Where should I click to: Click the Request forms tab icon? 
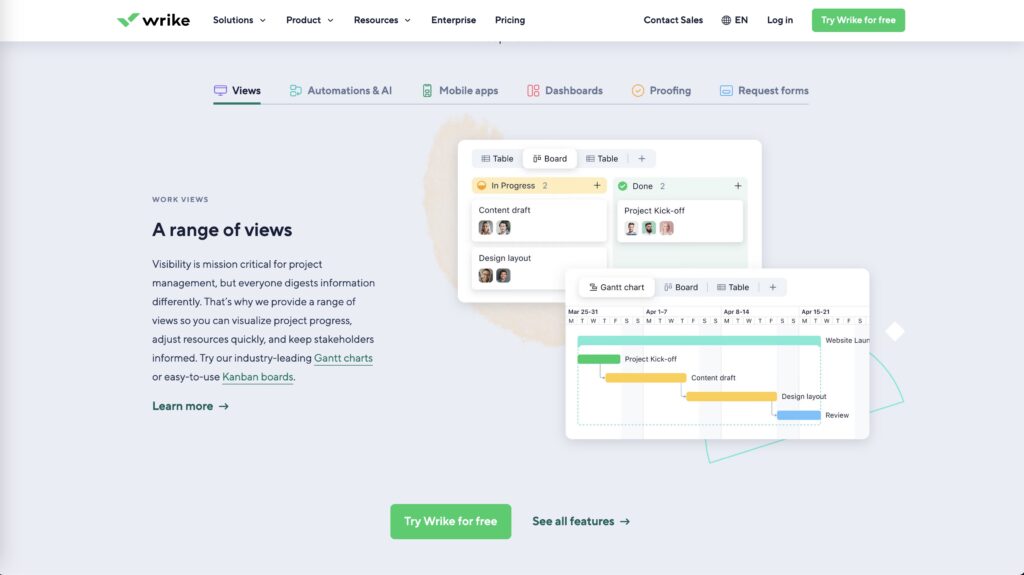pyautogui.click(x=726, y=91)
